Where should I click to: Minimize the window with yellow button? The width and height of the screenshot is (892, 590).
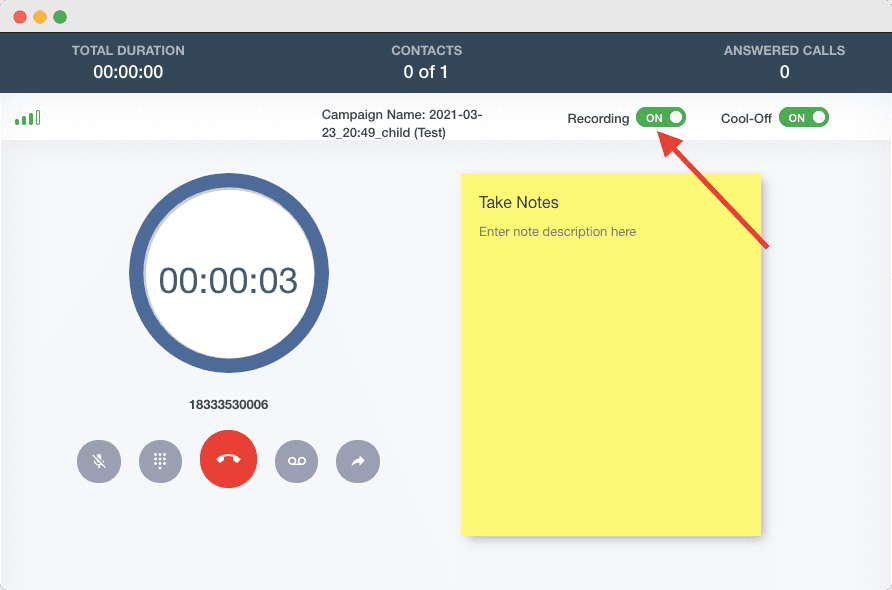40,17
